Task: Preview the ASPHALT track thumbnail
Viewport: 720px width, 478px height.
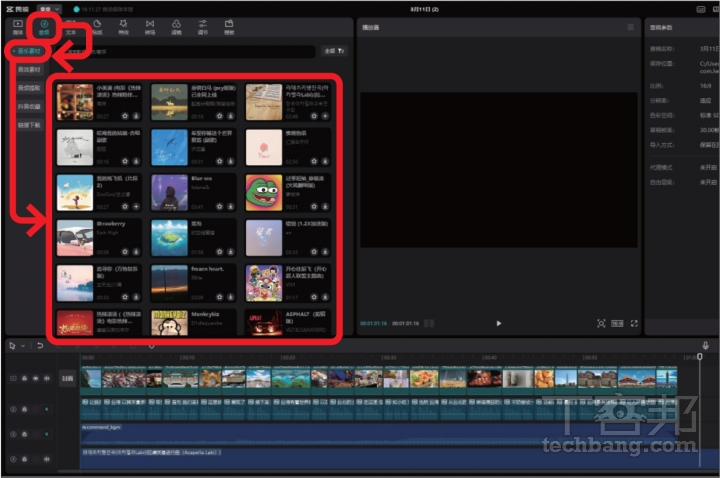Action: pos(264,323)
